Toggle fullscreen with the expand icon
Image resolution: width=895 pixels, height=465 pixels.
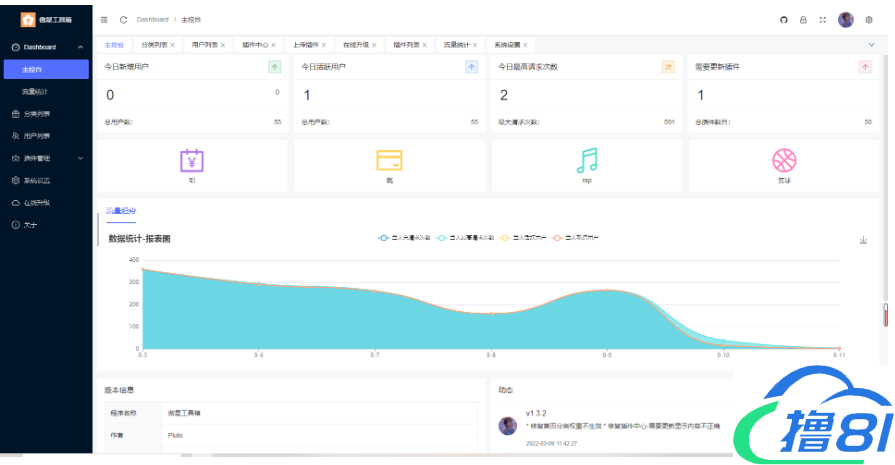(x=823, y=19)
